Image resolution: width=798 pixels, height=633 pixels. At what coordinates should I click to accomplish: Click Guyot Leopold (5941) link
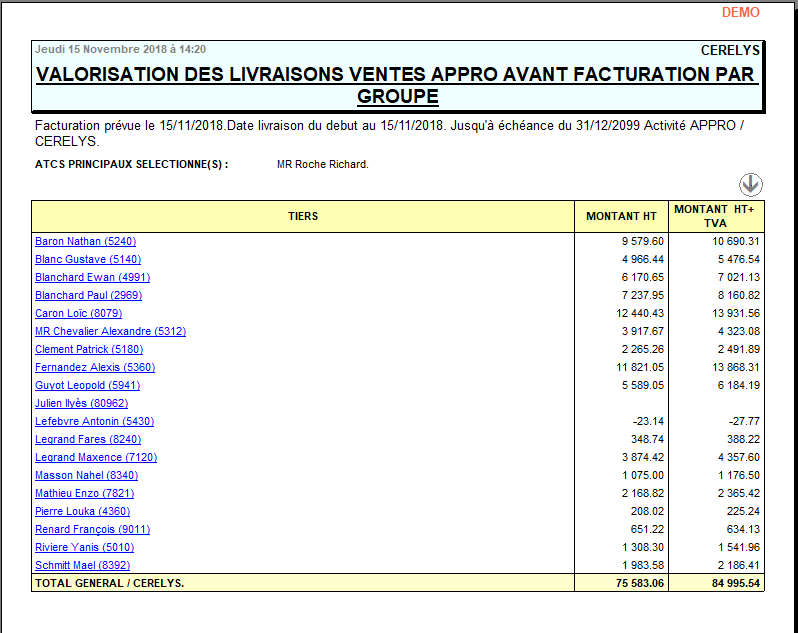[x=87, y=385]
